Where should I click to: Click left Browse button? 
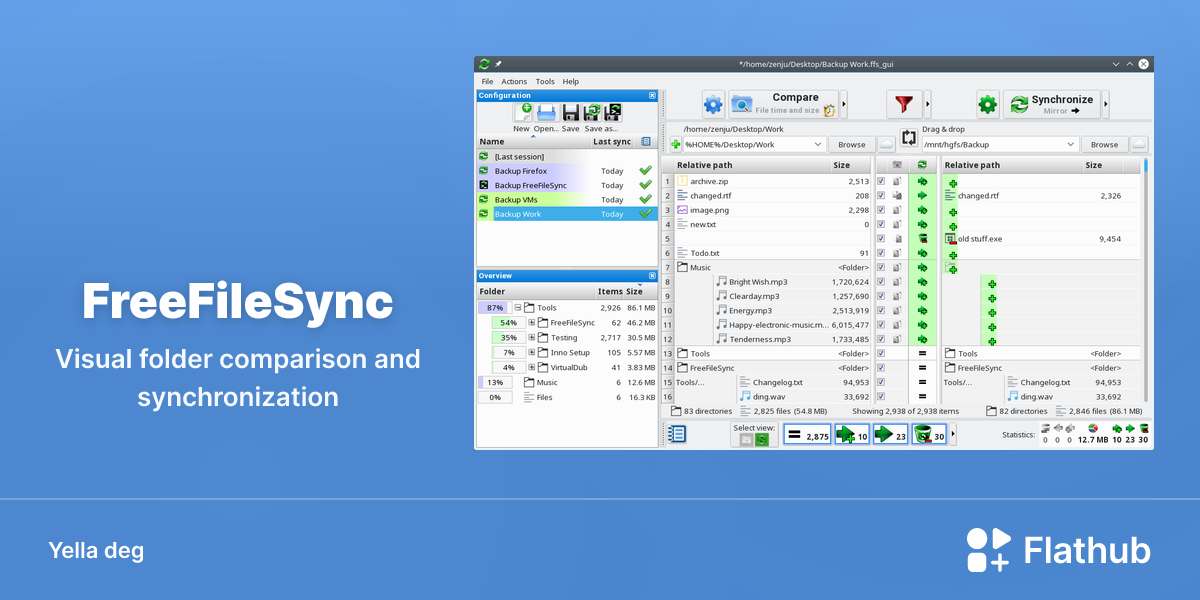pyautogui.click(x=852, y=145)
